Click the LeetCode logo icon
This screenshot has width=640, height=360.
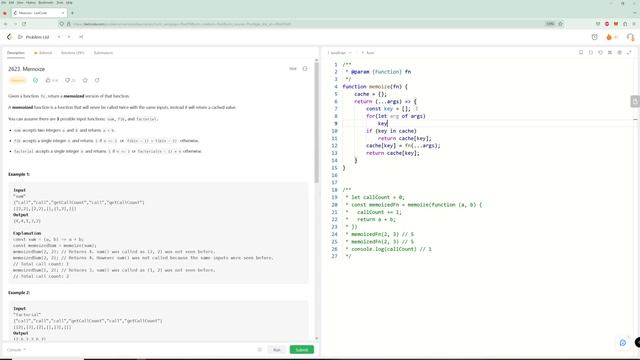[x=9, y=37]
